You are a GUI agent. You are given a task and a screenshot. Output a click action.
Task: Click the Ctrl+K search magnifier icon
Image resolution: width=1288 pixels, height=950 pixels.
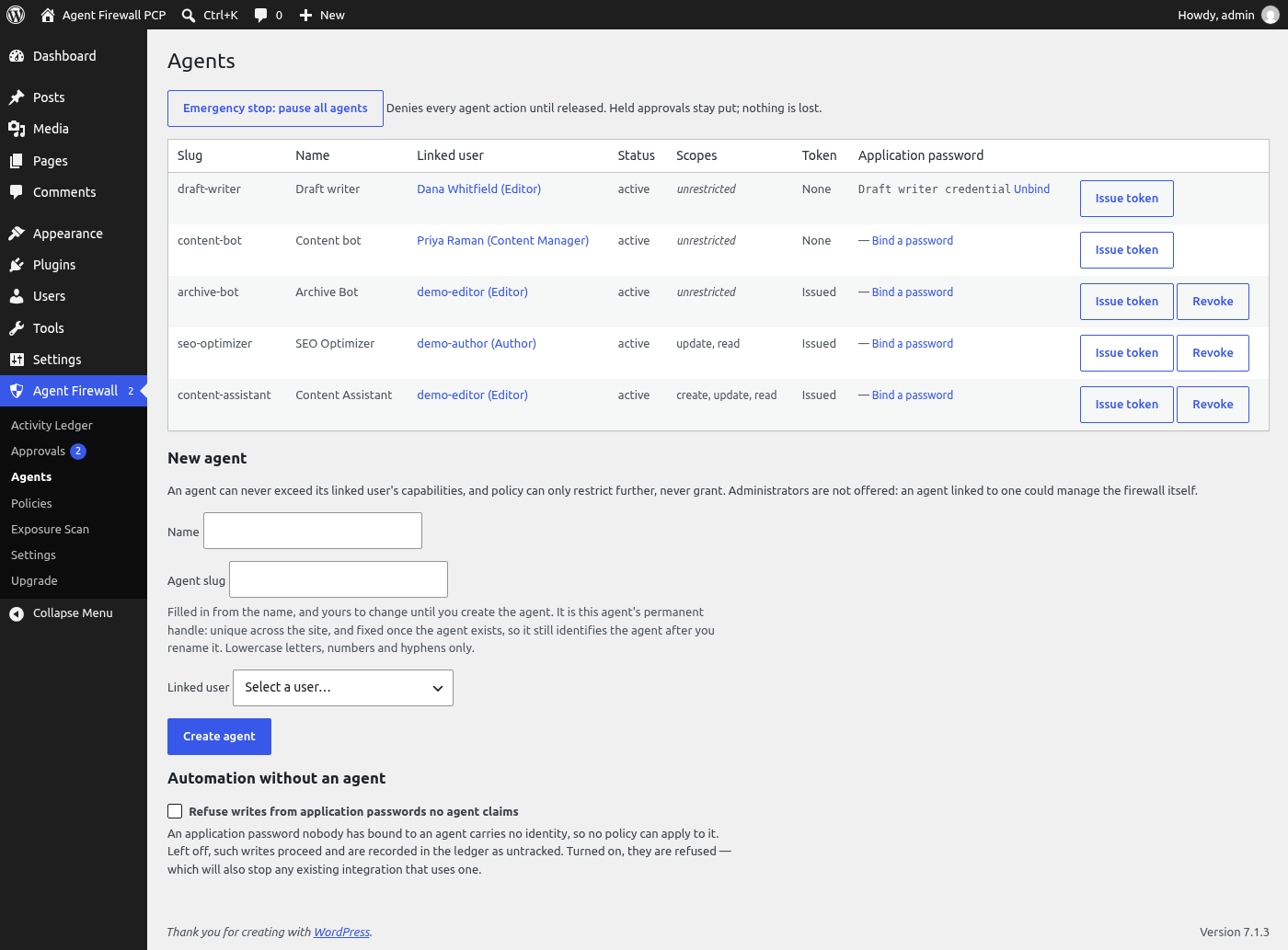pyautogui.click(x=189, y=15)
